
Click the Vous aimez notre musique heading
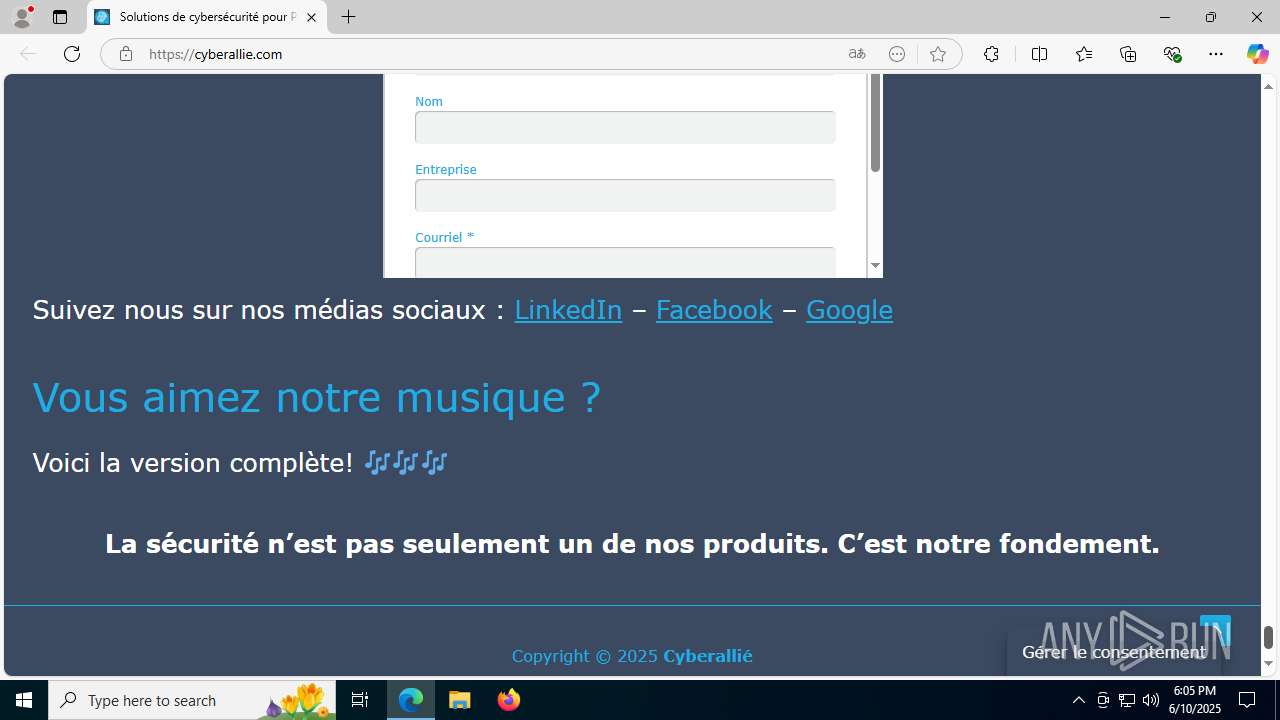[x=317, y=397]
